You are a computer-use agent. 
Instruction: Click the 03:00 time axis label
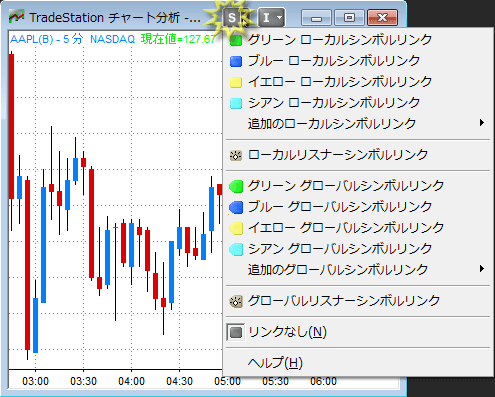[x=35, y=381]
